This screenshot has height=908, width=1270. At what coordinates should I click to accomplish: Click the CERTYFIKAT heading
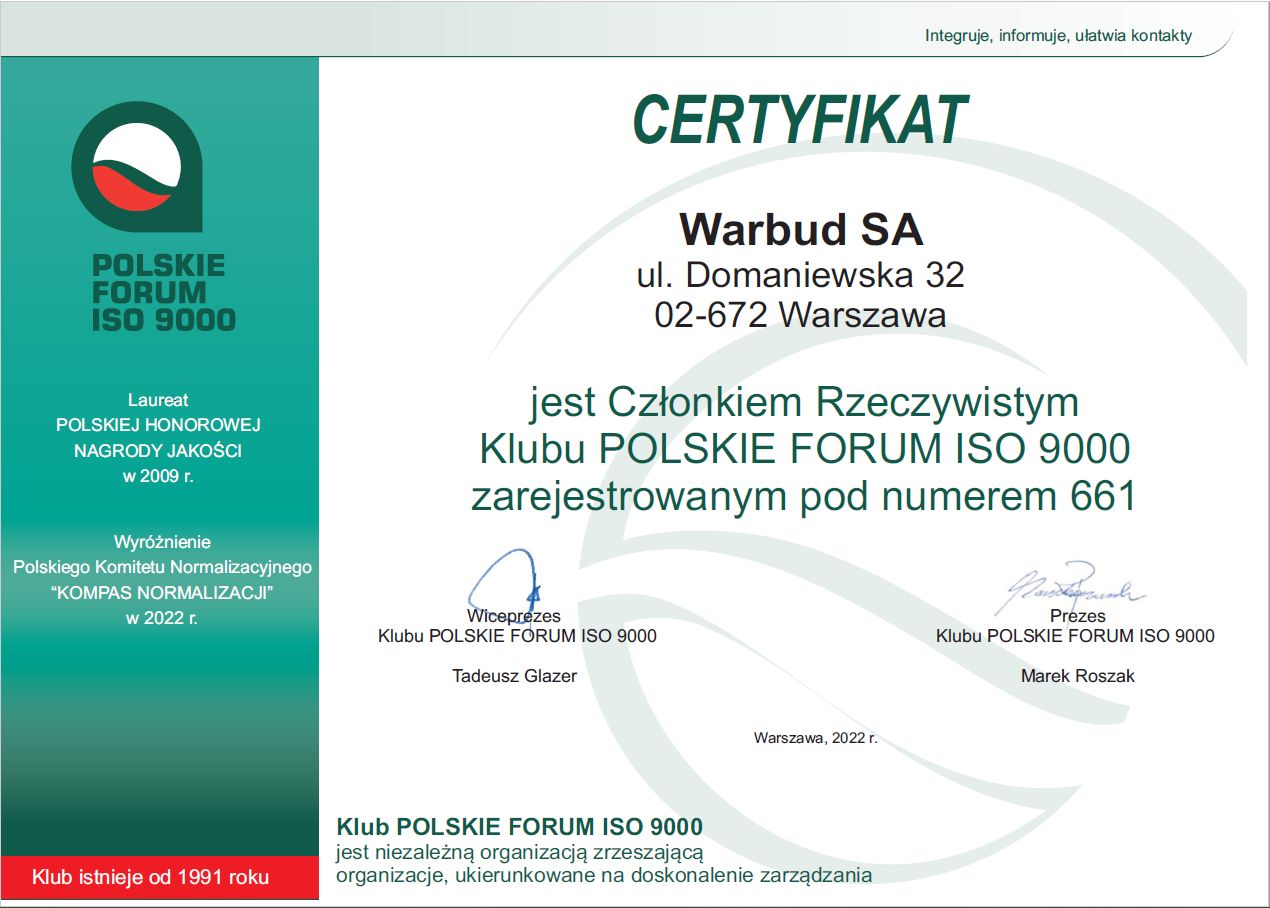coord(800,120)
